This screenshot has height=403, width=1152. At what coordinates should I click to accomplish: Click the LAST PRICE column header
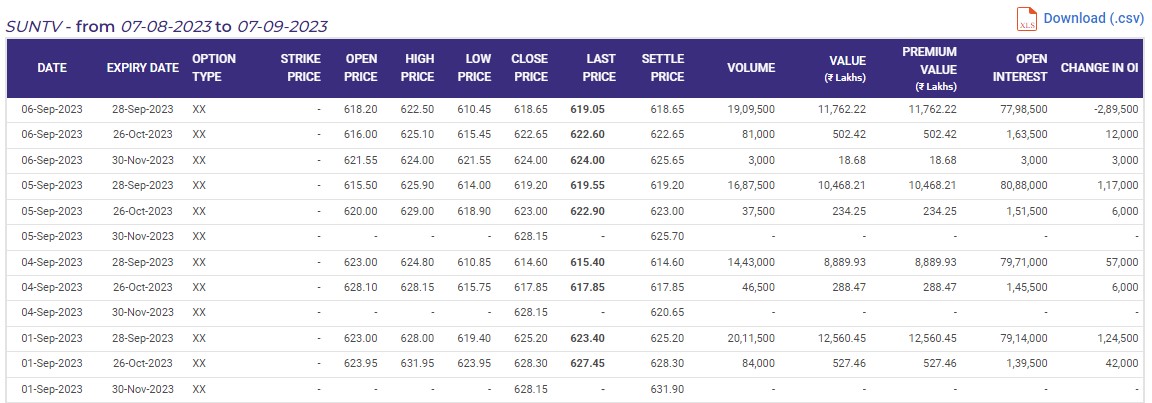pos(599,68)
